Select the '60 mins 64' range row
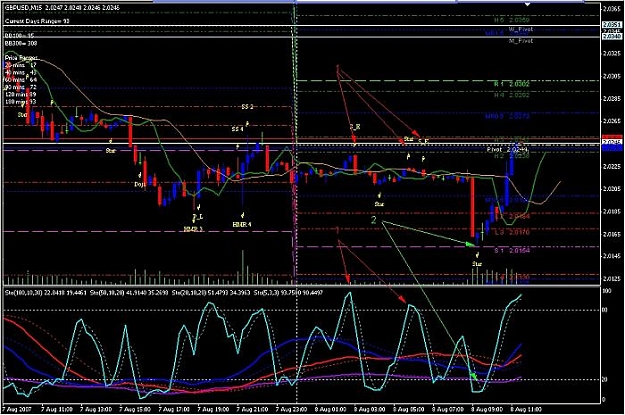625x415 pixels. [x=21, y=80]
